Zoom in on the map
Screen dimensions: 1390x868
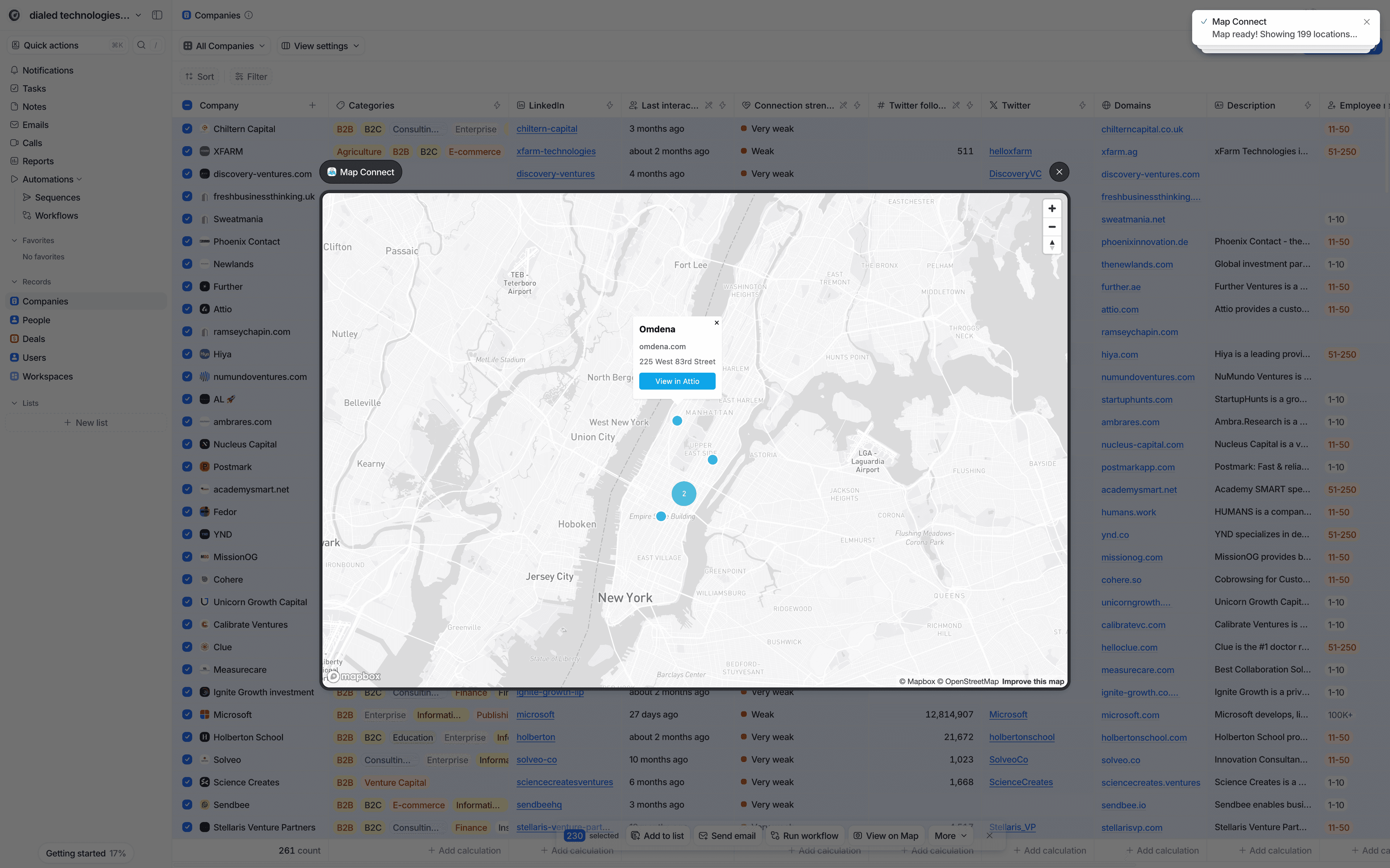(1051, 208)
